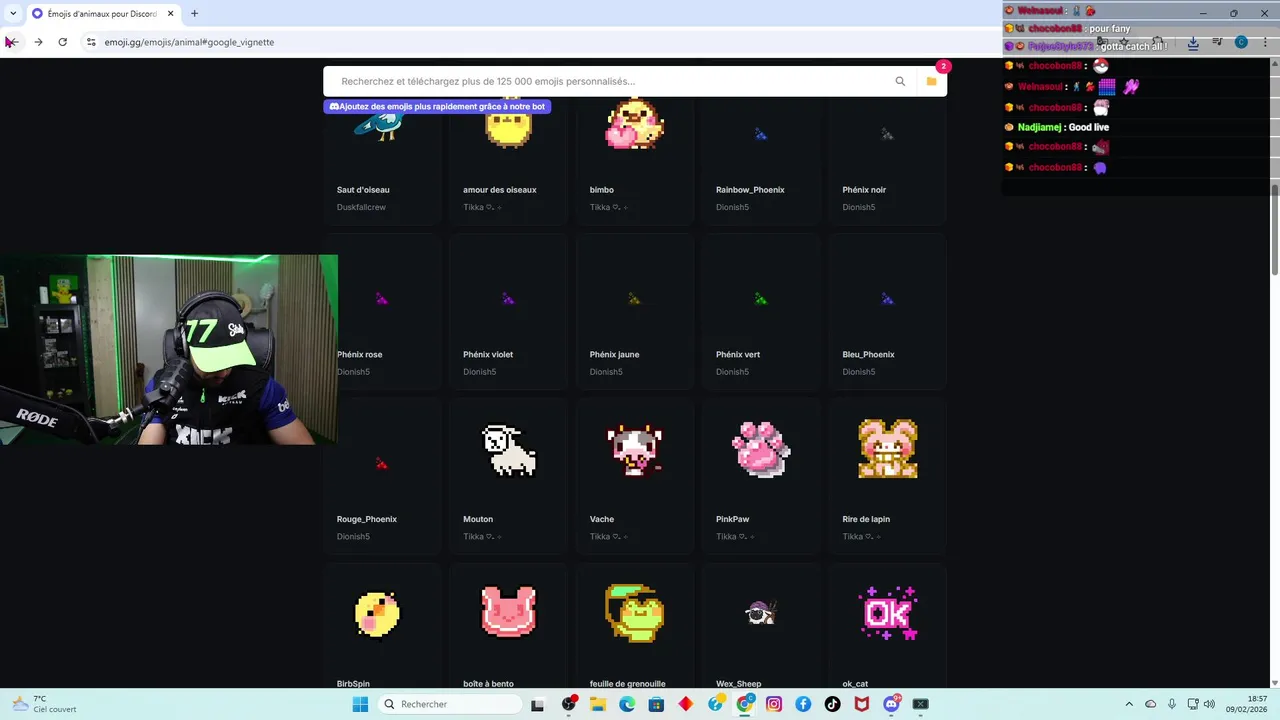Select the Wex_Sheep emoji image

[x=761, y=612]
